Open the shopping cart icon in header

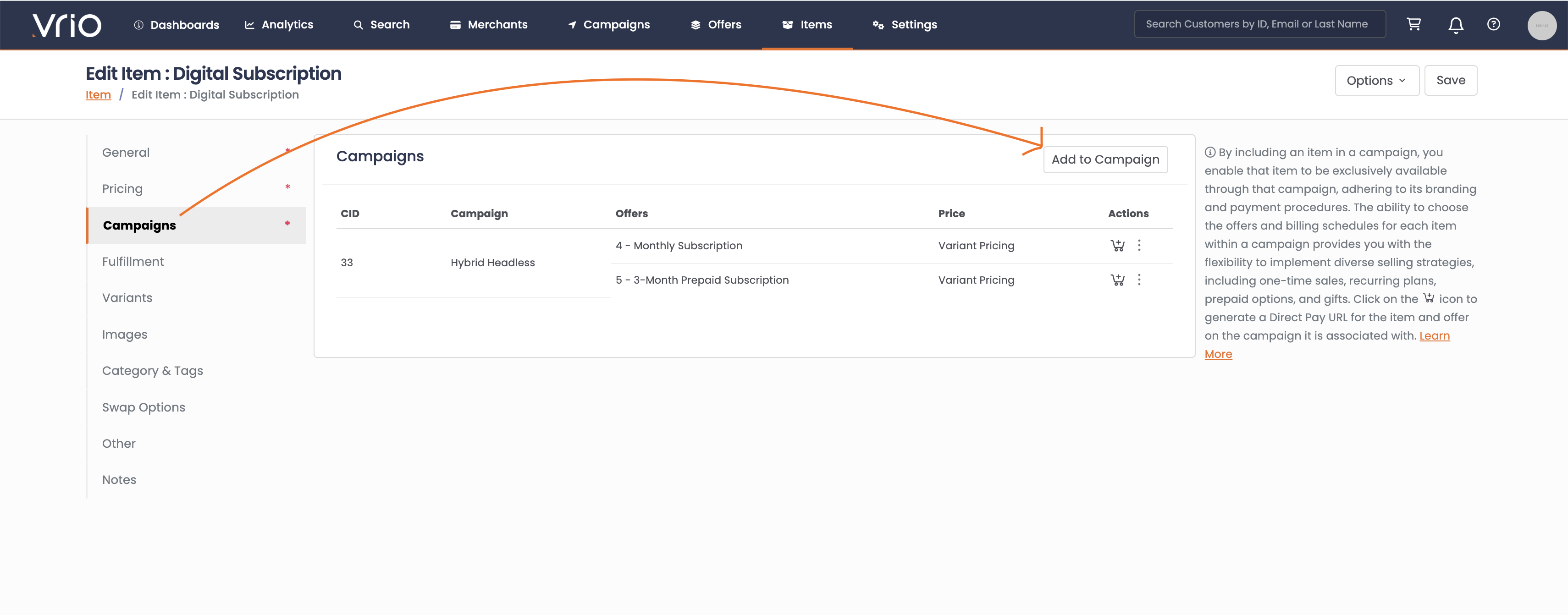(x=1413, y=24)
